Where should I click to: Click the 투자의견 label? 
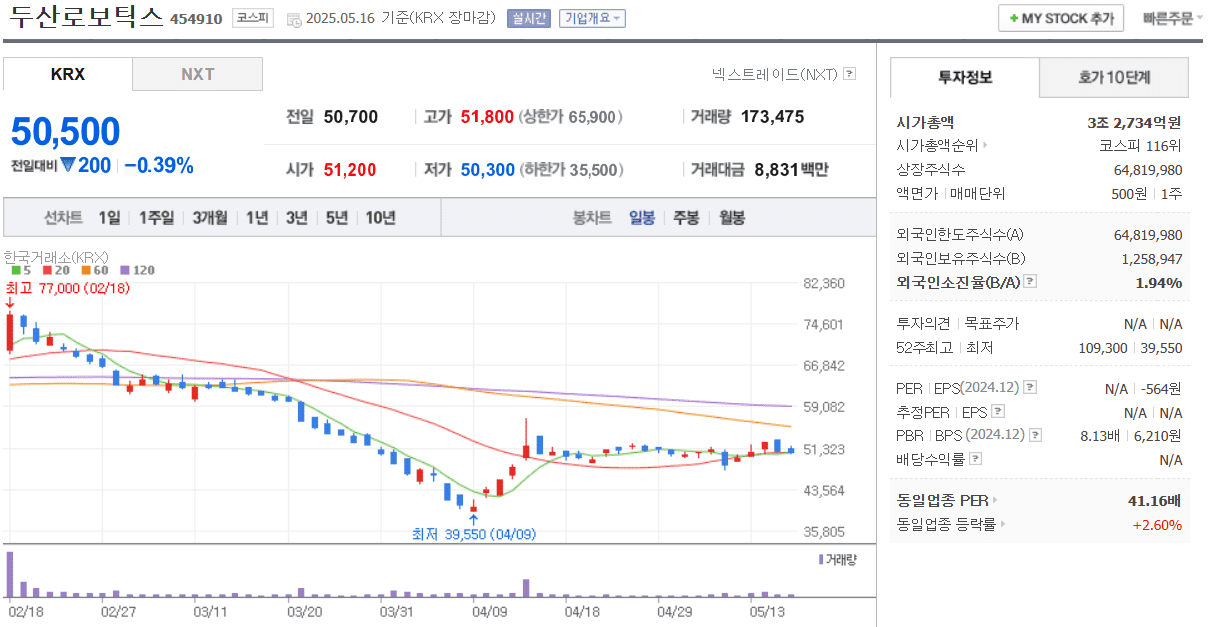tap(924, 323)
